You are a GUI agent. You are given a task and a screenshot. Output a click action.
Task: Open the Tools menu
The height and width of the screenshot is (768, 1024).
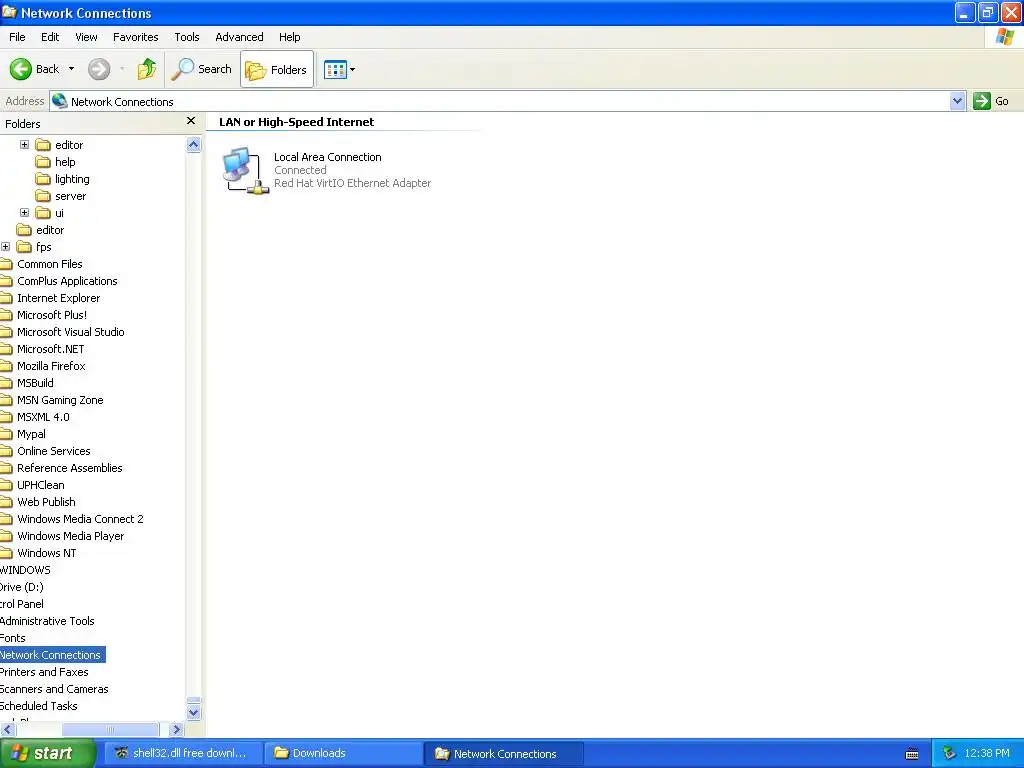tap(187, 37)
